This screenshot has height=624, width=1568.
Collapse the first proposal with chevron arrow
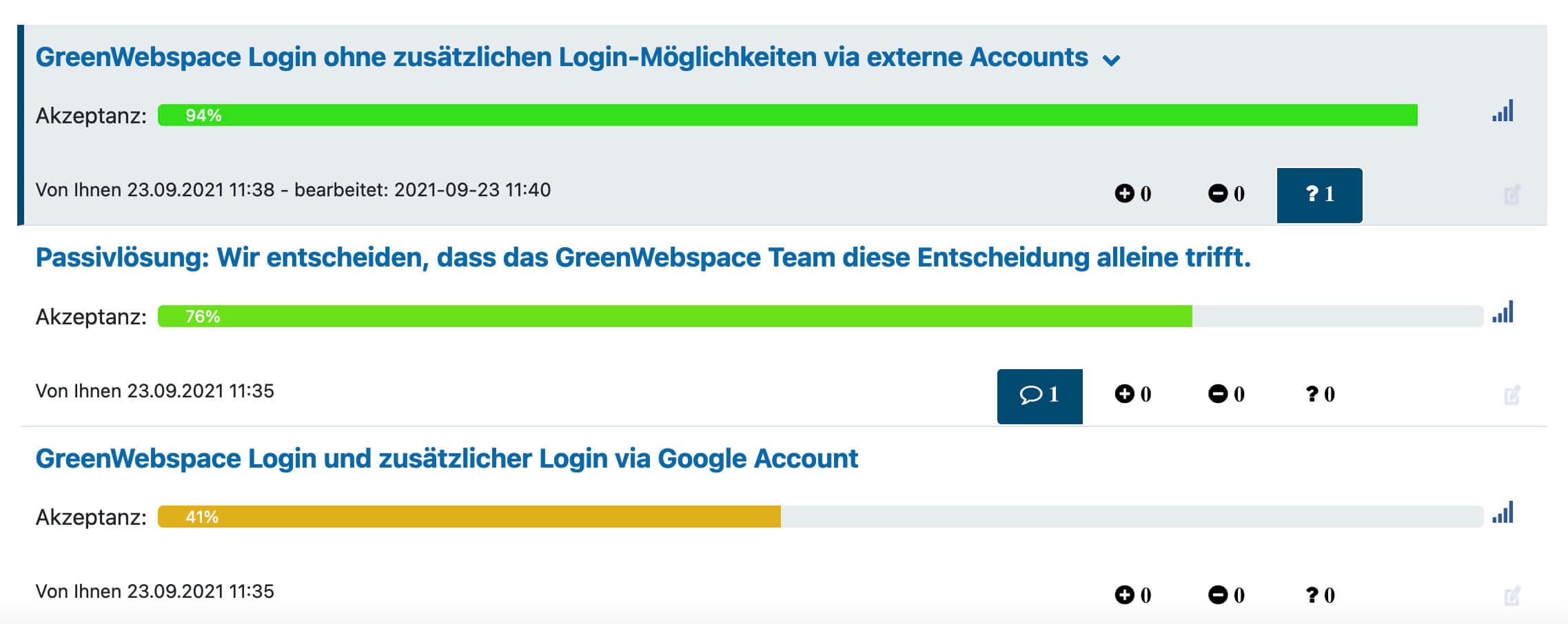point(1111,61)
